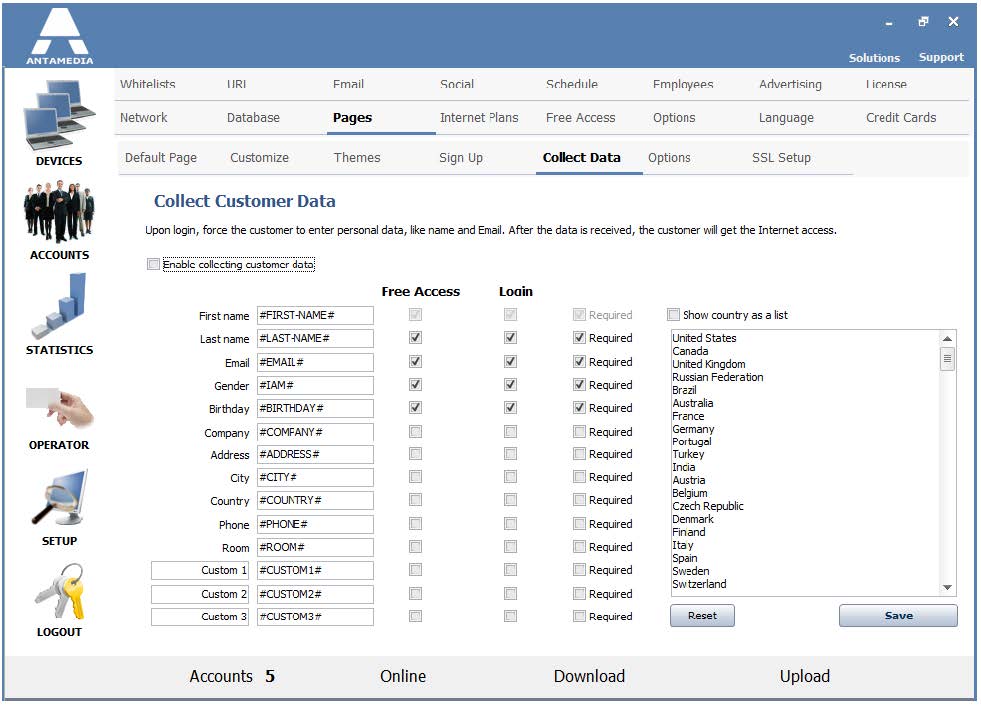Click the Reset button

click(703, 616)
